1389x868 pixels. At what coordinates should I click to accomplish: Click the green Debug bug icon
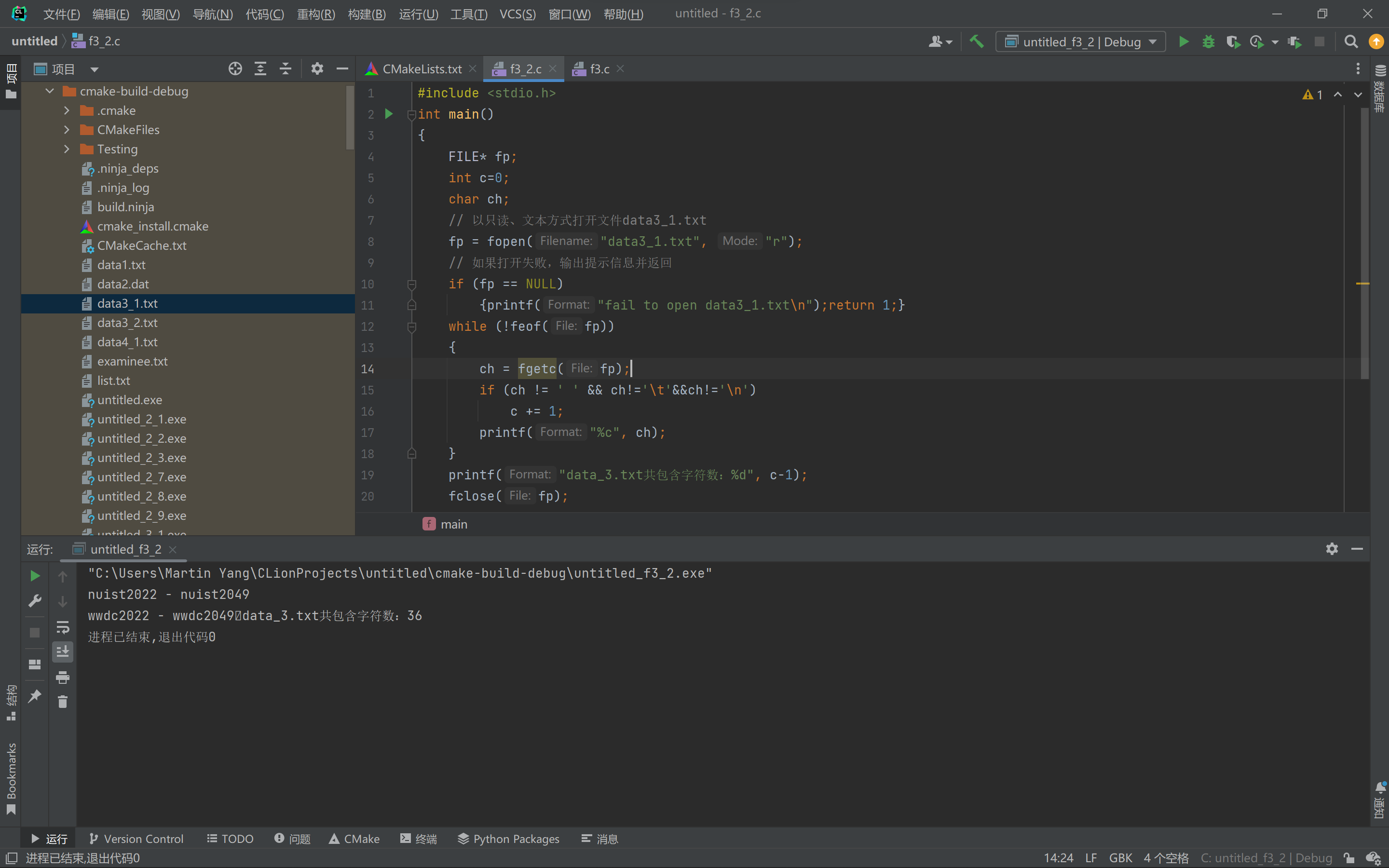(x=1208, y=41)
